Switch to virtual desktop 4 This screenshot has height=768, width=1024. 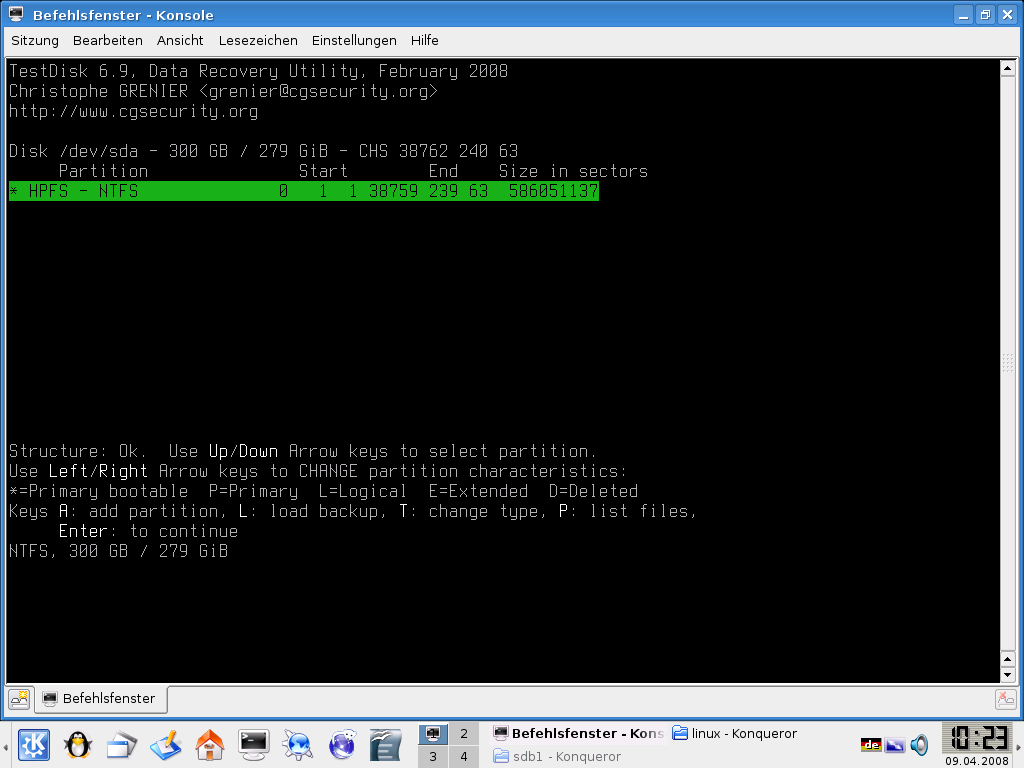(x=464, y=756)
